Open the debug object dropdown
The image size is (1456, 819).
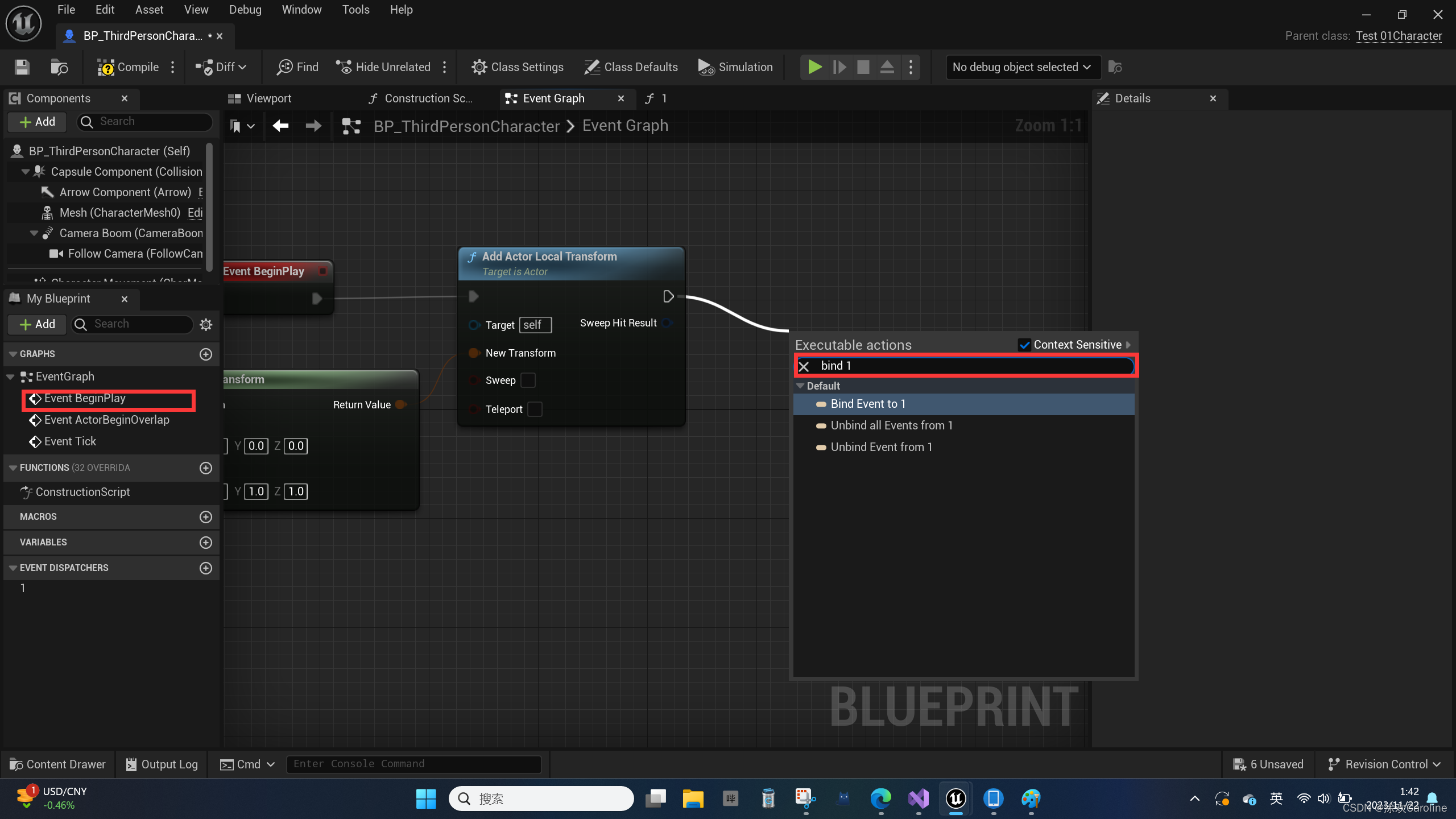pos(1022,67)
